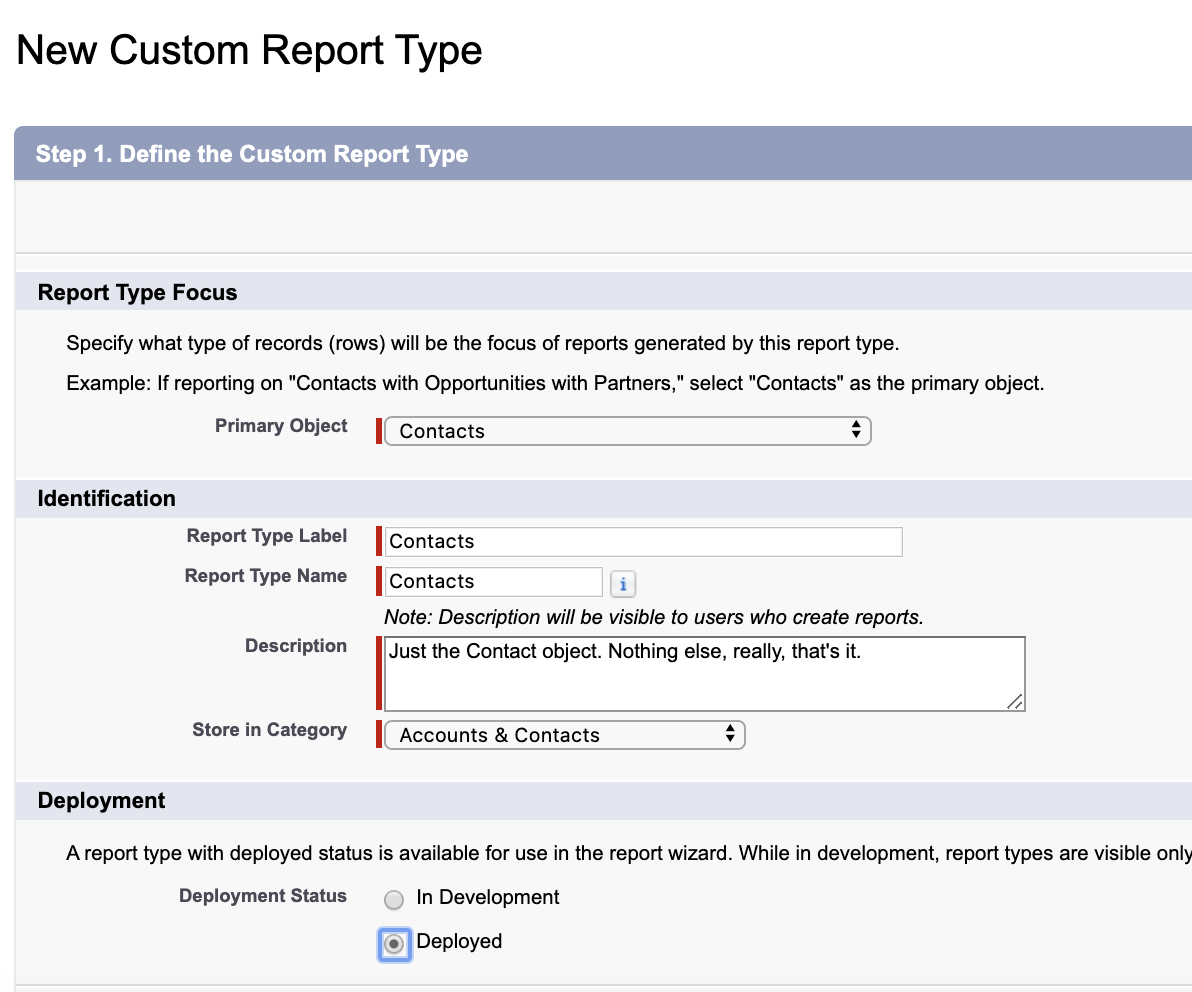1192x992 pixels.
Task: Click the 'Specify what type of records' instruction text
Action: point(483,344)
